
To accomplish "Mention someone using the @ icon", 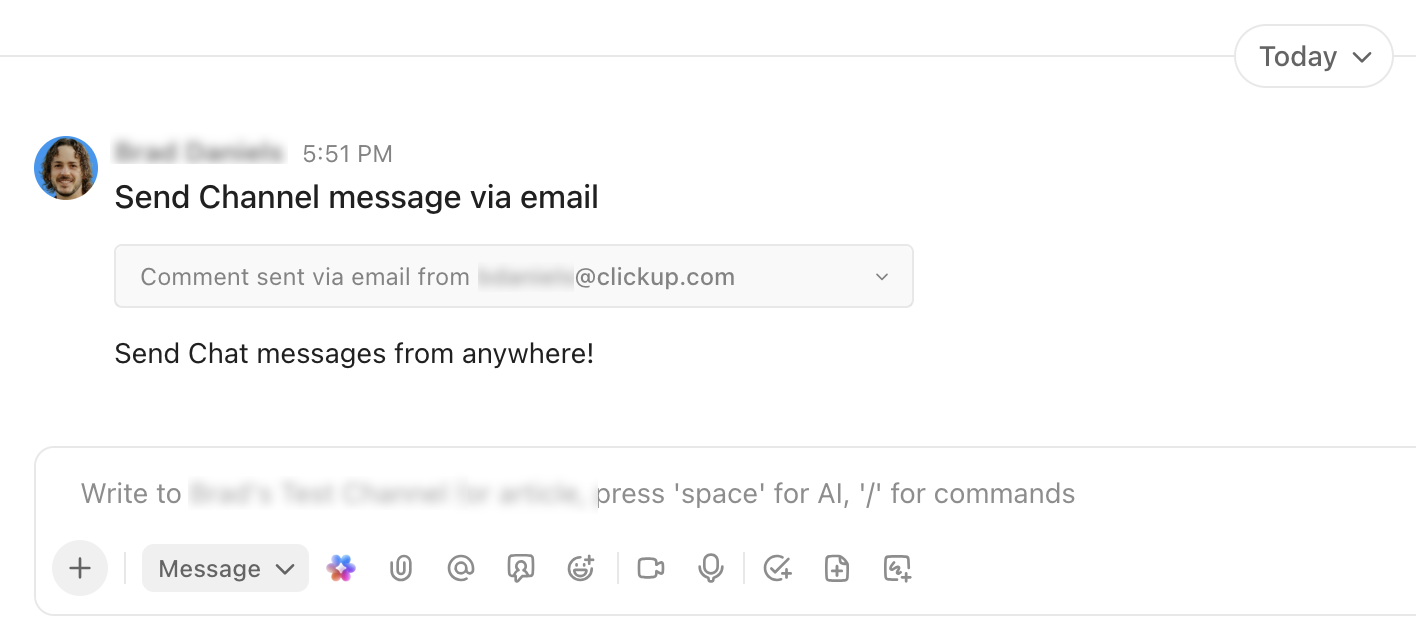I will pyautogui.click(x=461, y=568).
